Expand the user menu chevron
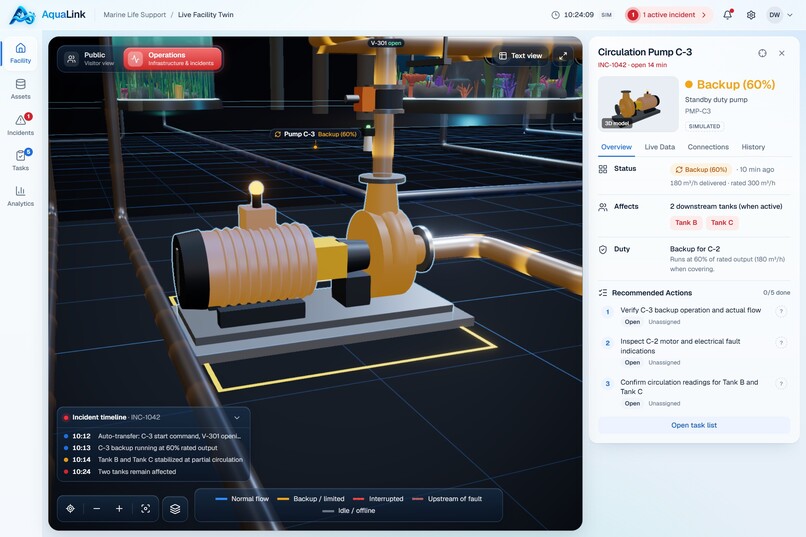806x537 pixels. pos(790,15)
